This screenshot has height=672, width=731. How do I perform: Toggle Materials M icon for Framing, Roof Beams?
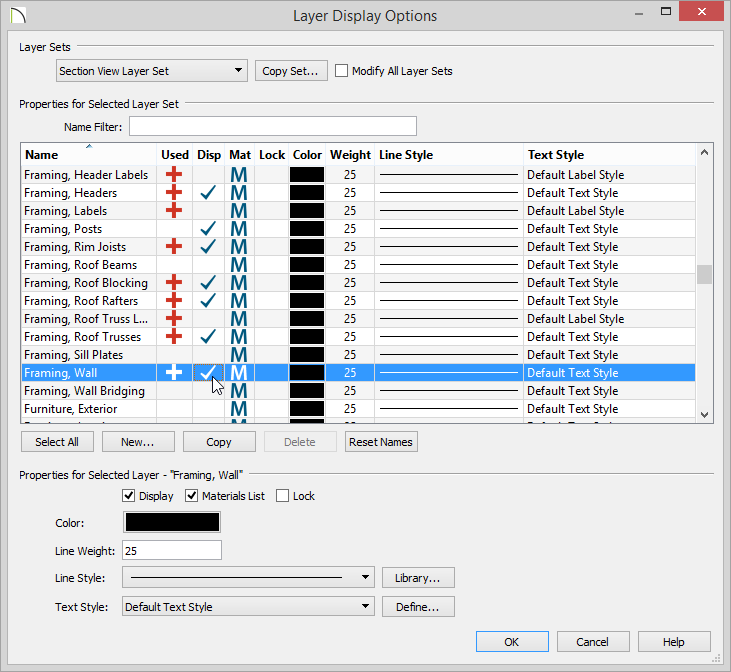(239, 265)
